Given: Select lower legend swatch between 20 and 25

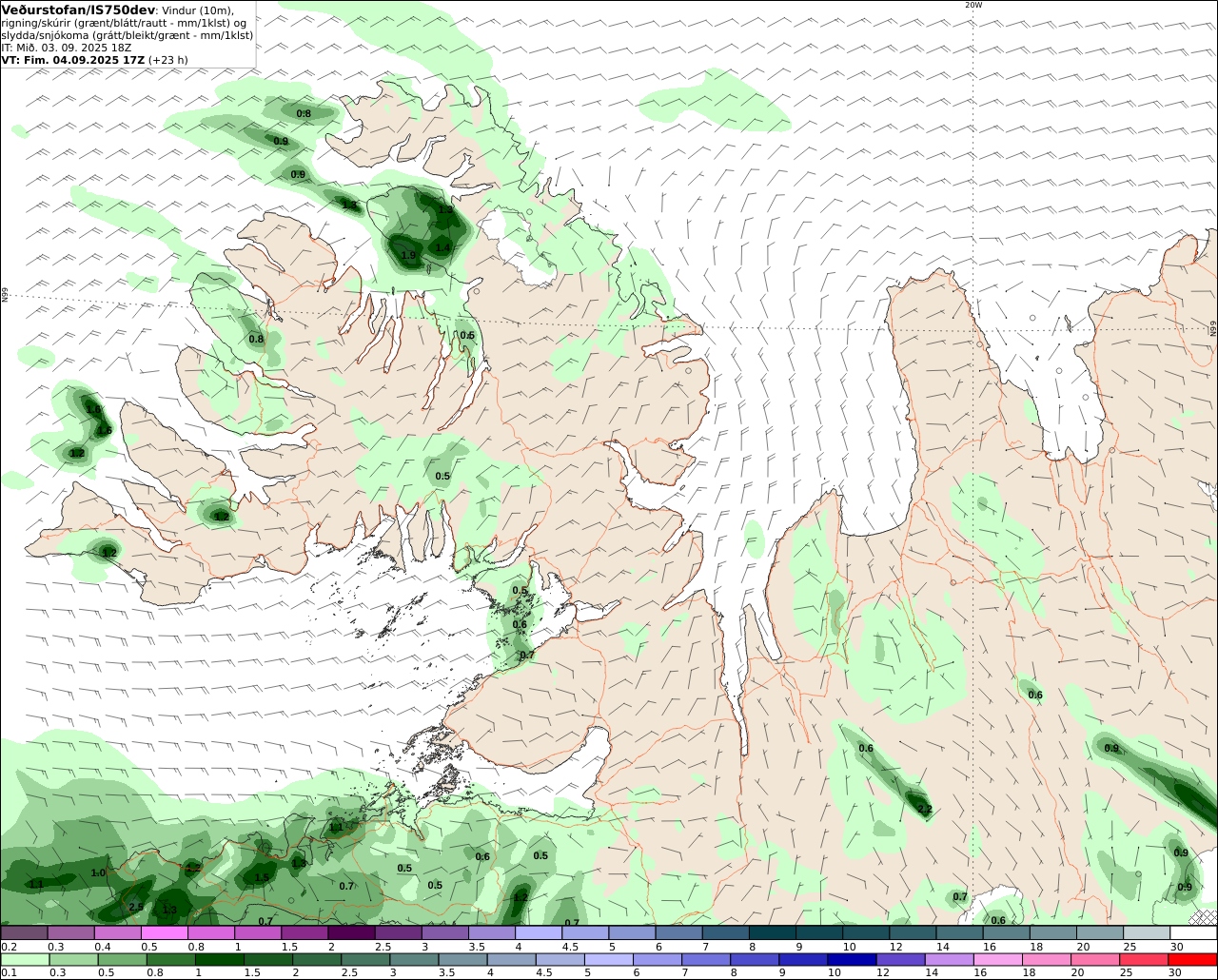Looking at the screenshot, I should (1096, 960).
